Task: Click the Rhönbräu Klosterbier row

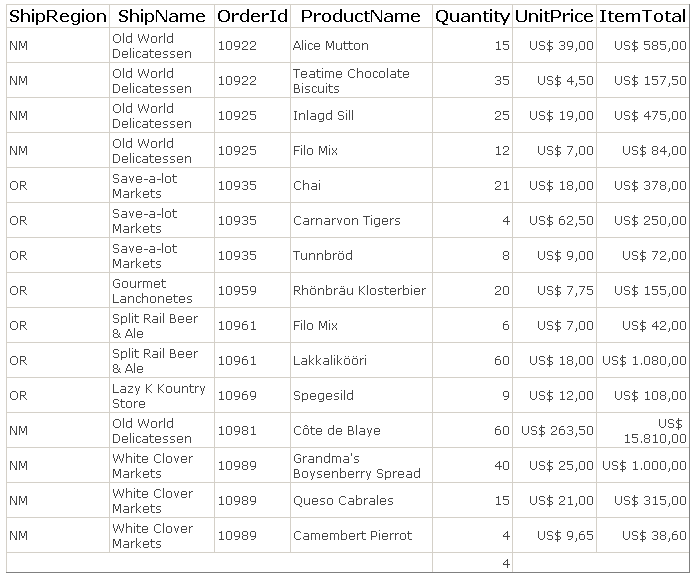Action: 359,291
